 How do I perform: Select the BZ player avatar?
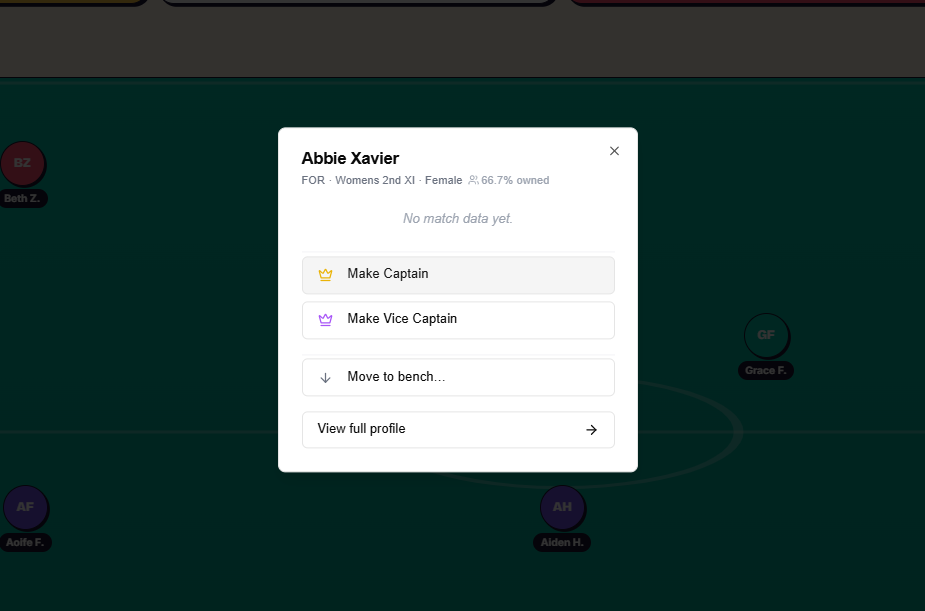point(22,163)
